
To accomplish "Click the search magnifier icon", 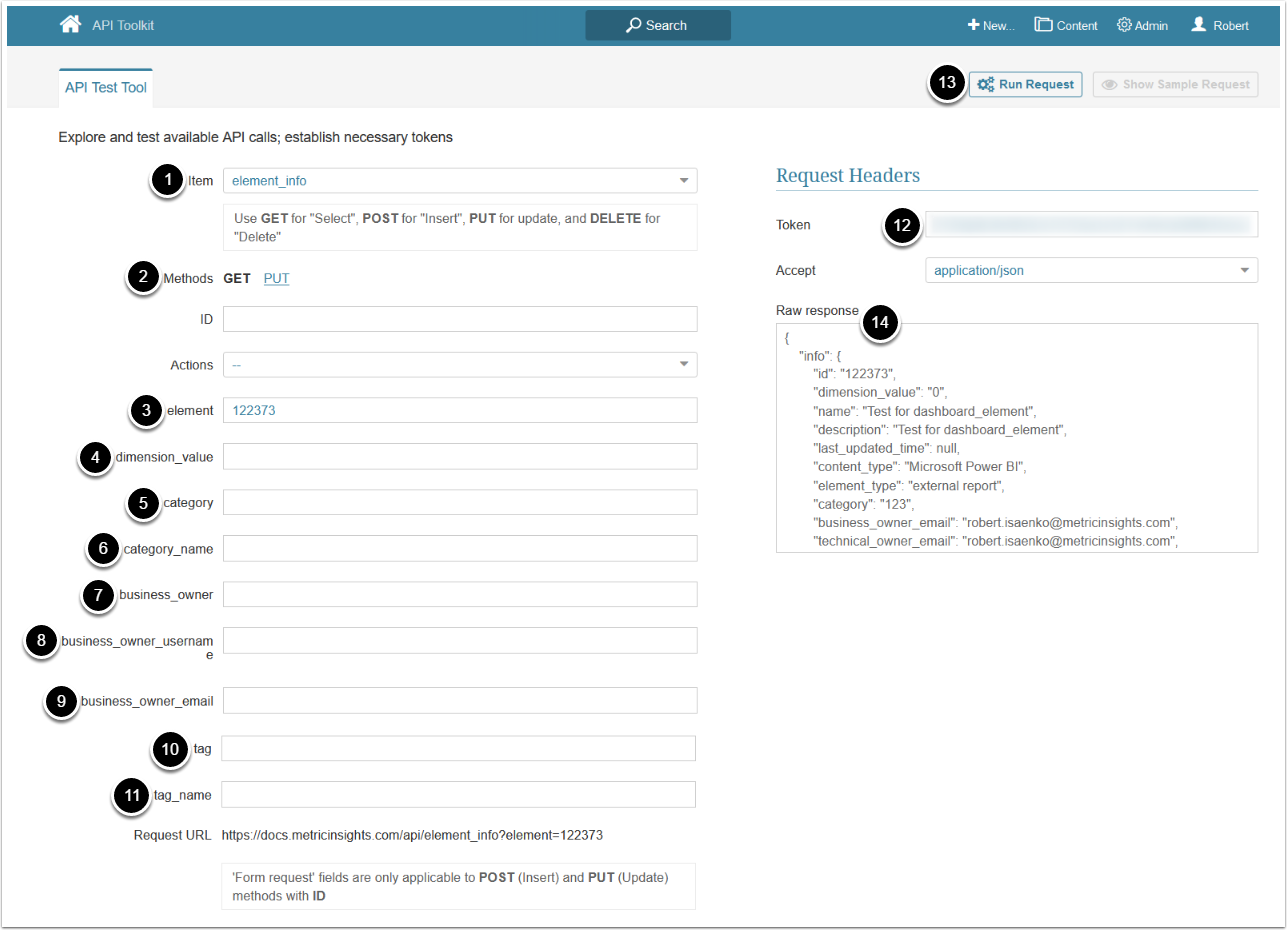I will click(x=633, y=25).
